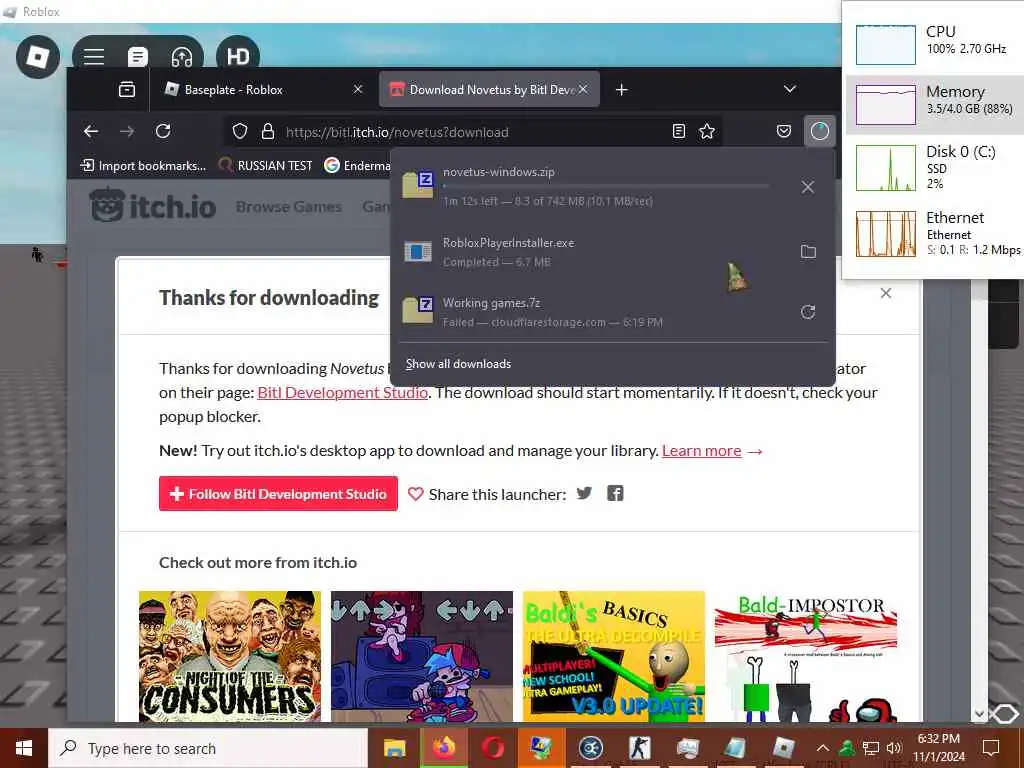
Task: Click the page scrollbar down arrow
Action: (978, 714)
